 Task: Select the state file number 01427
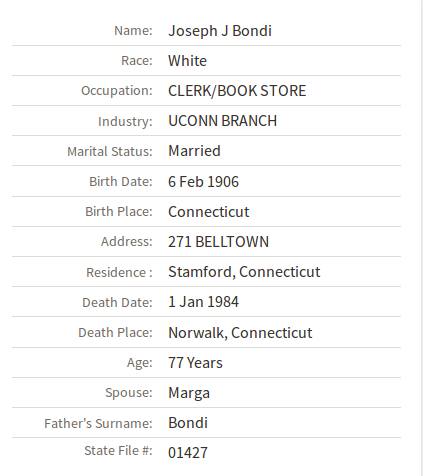point(188,453)
